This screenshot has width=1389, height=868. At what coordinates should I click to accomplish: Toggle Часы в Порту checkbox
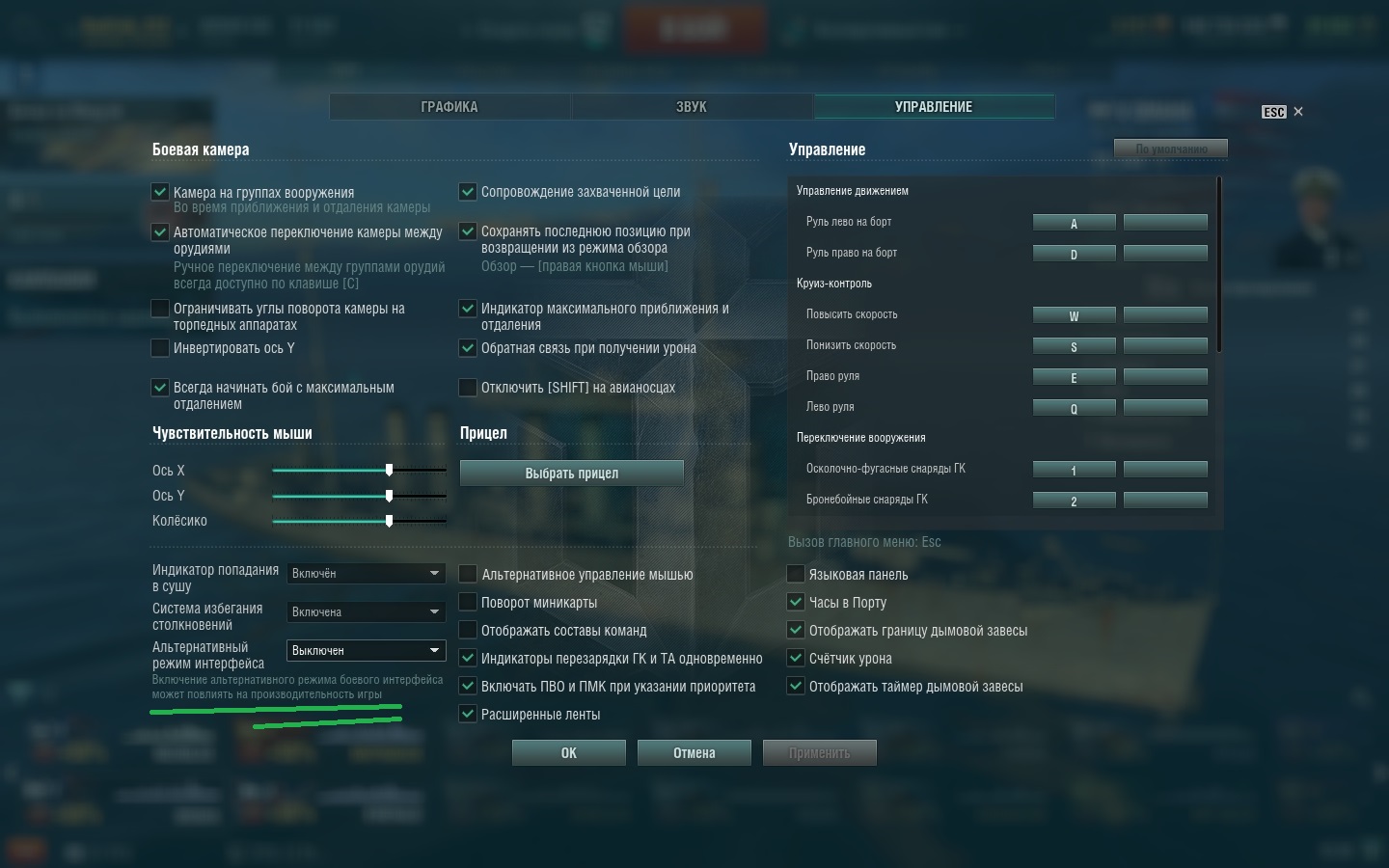point(796,602)
